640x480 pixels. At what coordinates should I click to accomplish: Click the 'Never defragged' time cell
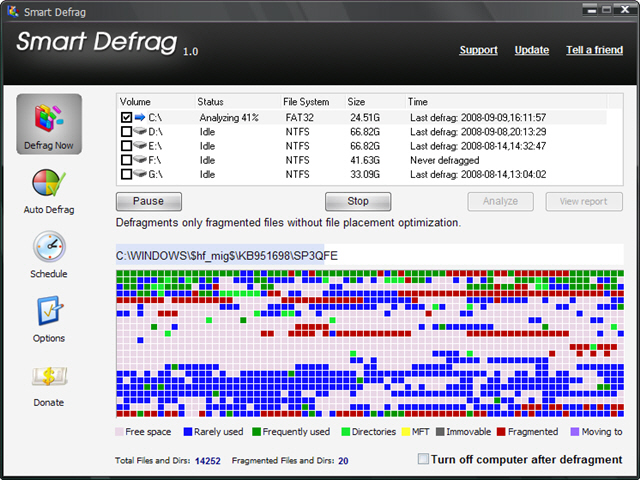click(444, 160)
